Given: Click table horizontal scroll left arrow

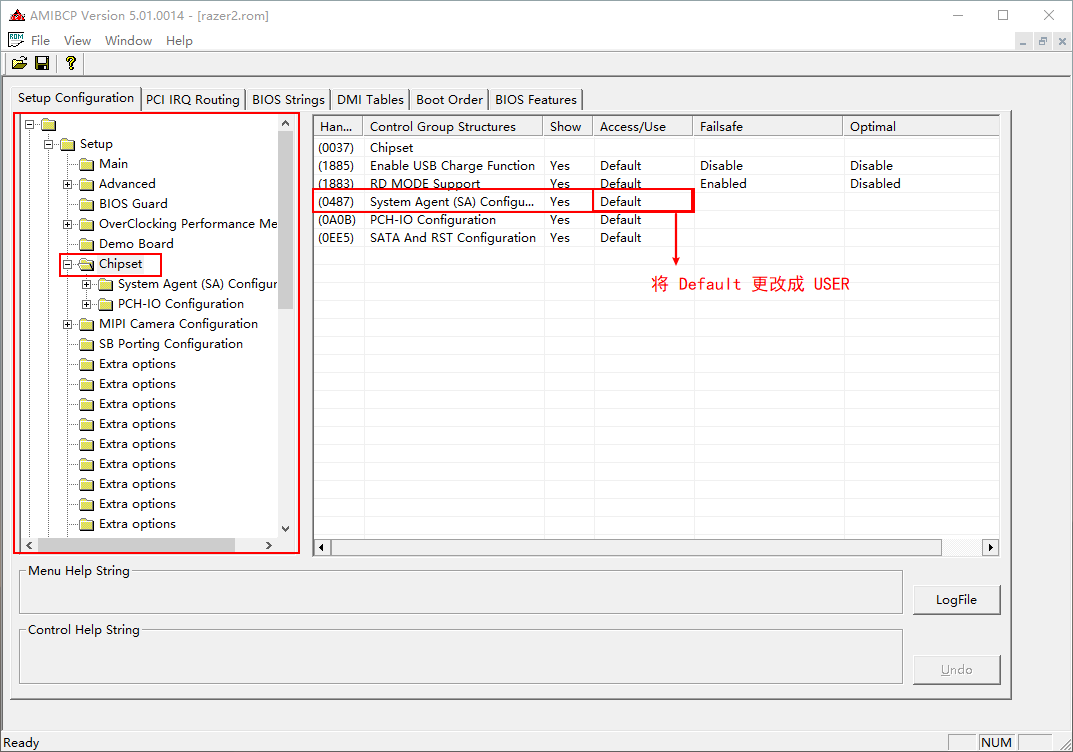Looking at the screenshot, I should coord(322,547).
